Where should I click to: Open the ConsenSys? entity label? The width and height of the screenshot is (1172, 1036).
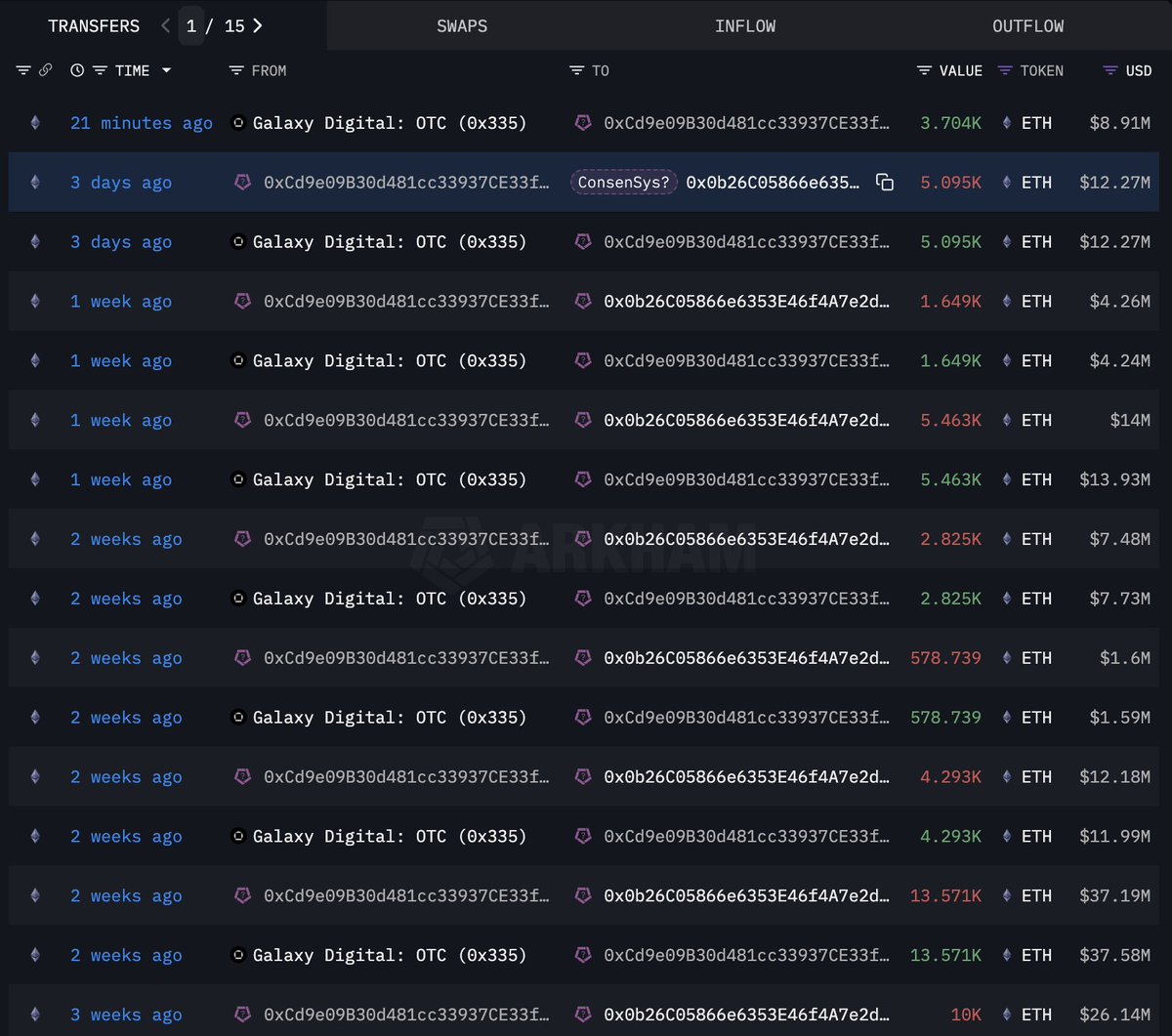click(624, 183)
